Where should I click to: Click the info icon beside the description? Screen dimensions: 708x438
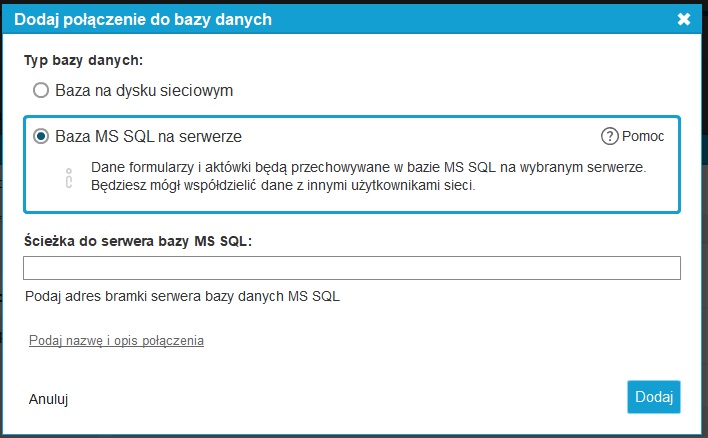69,178
